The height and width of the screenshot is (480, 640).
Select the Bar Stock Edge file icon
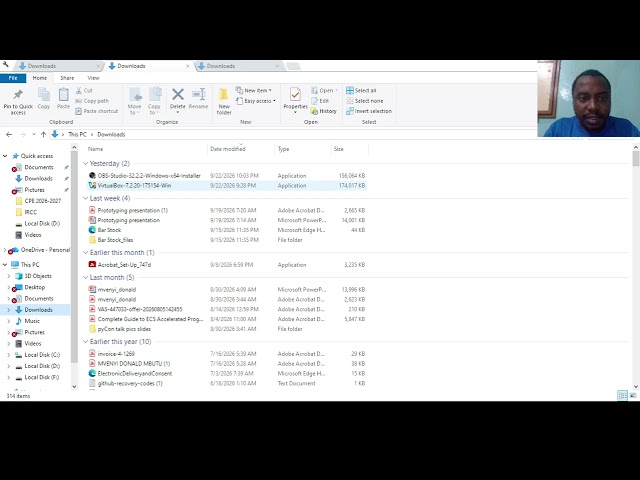tap(92, 230)
